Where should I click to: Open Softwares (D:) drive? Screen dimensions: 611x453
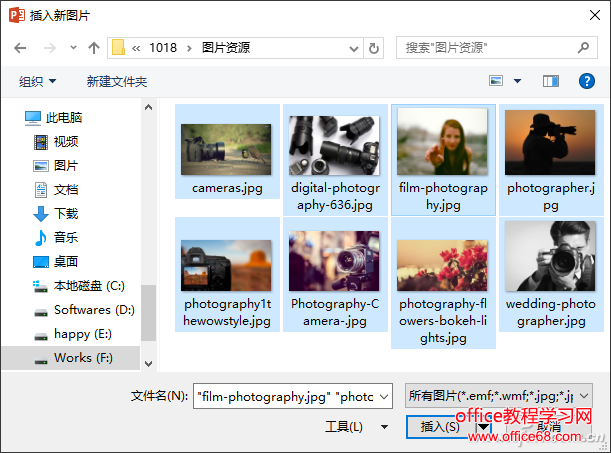[84, 310]
